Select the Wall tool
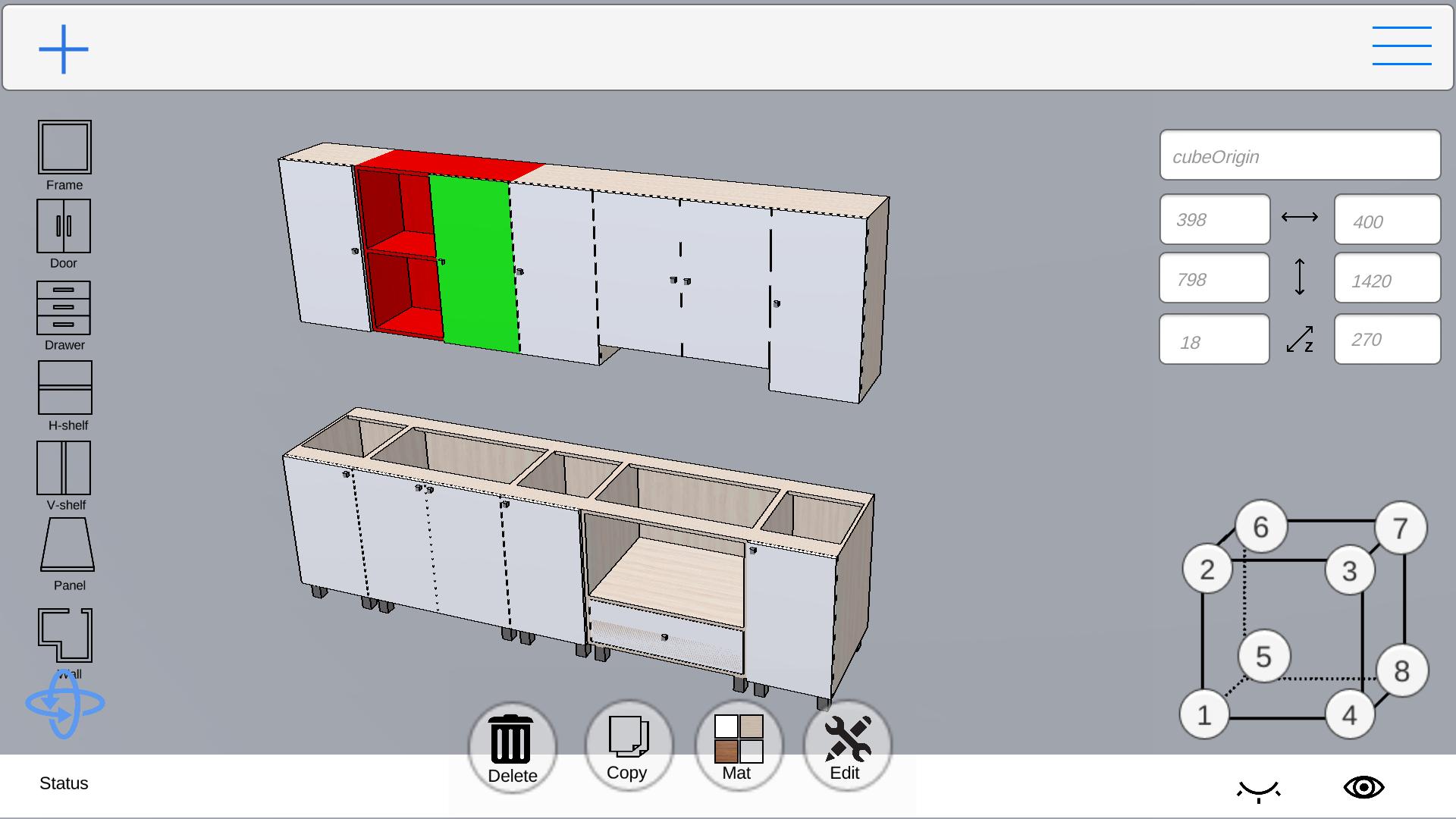The image size is (1456, 819). pyautogui.click(x=64, y=635)
